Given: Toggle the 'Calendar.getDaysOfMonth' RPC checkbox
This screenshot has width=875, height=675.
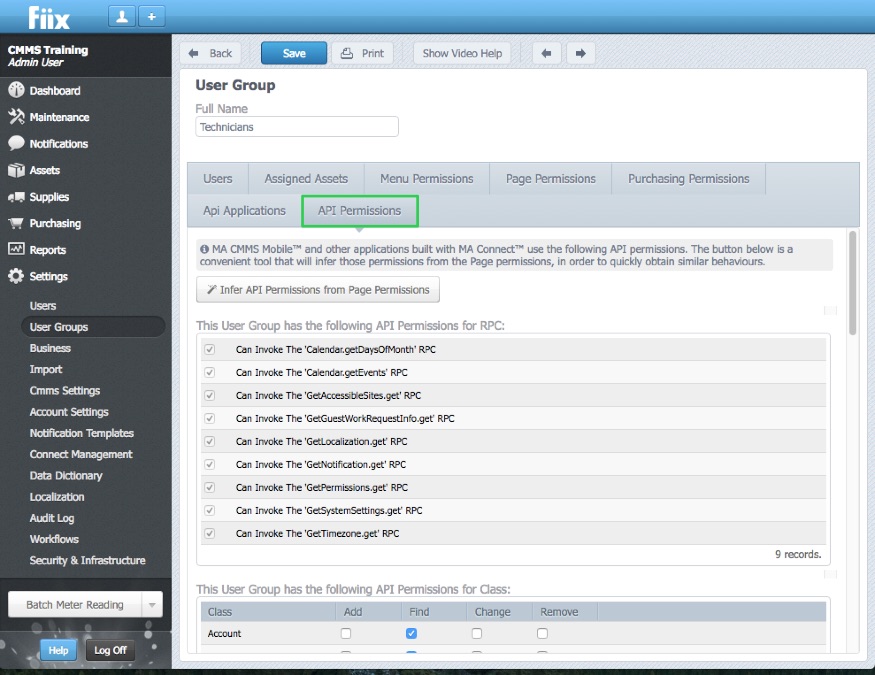Looking at the screenshot, I should pos(210,349).
